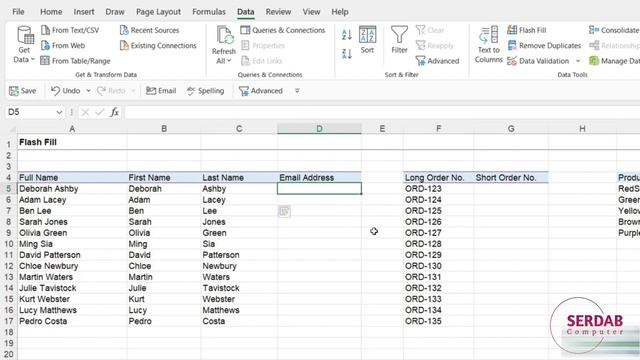The width and height of the screenshot is (640, 360).
Task: Save workbook from Quick Access toolbar
Action: coord(23,91)
